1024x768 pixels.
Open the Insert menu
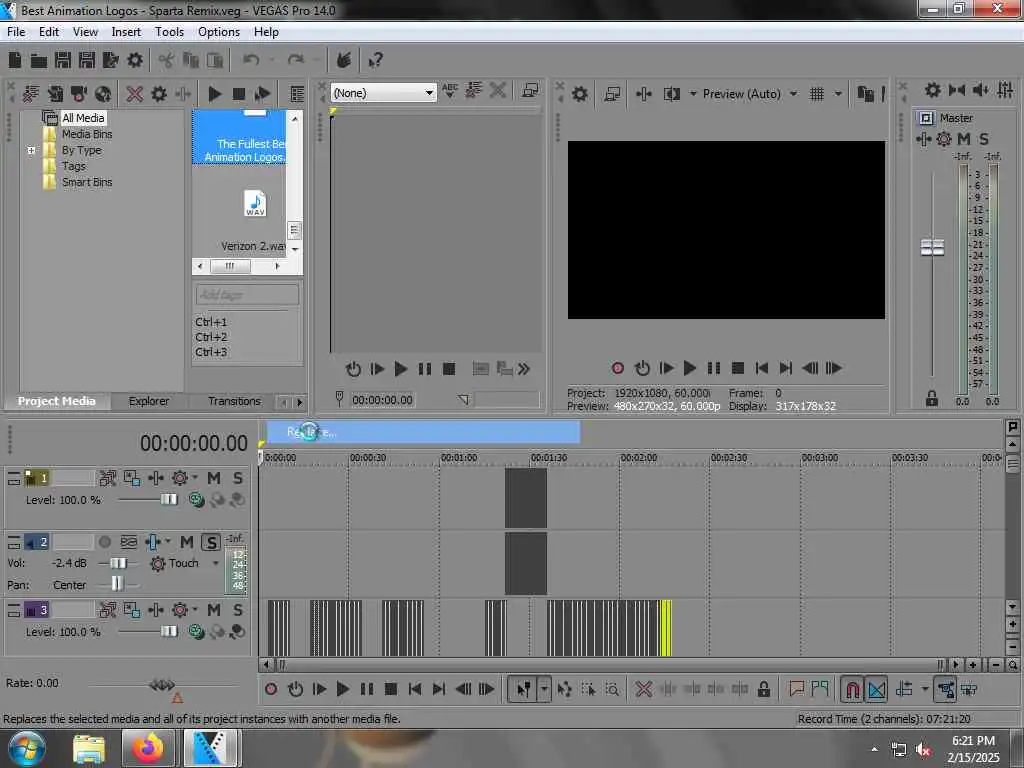tap(126, 32)
